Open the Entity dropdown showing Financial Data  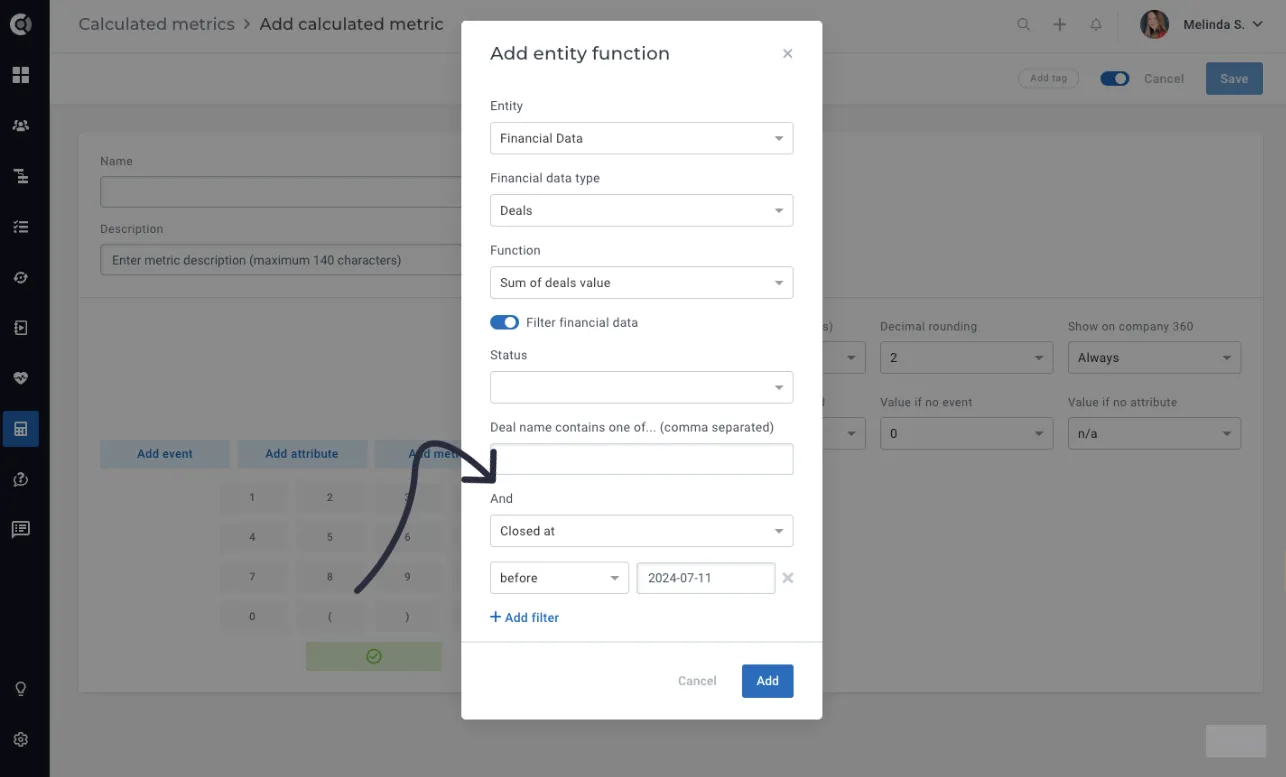tap(641, 138)
